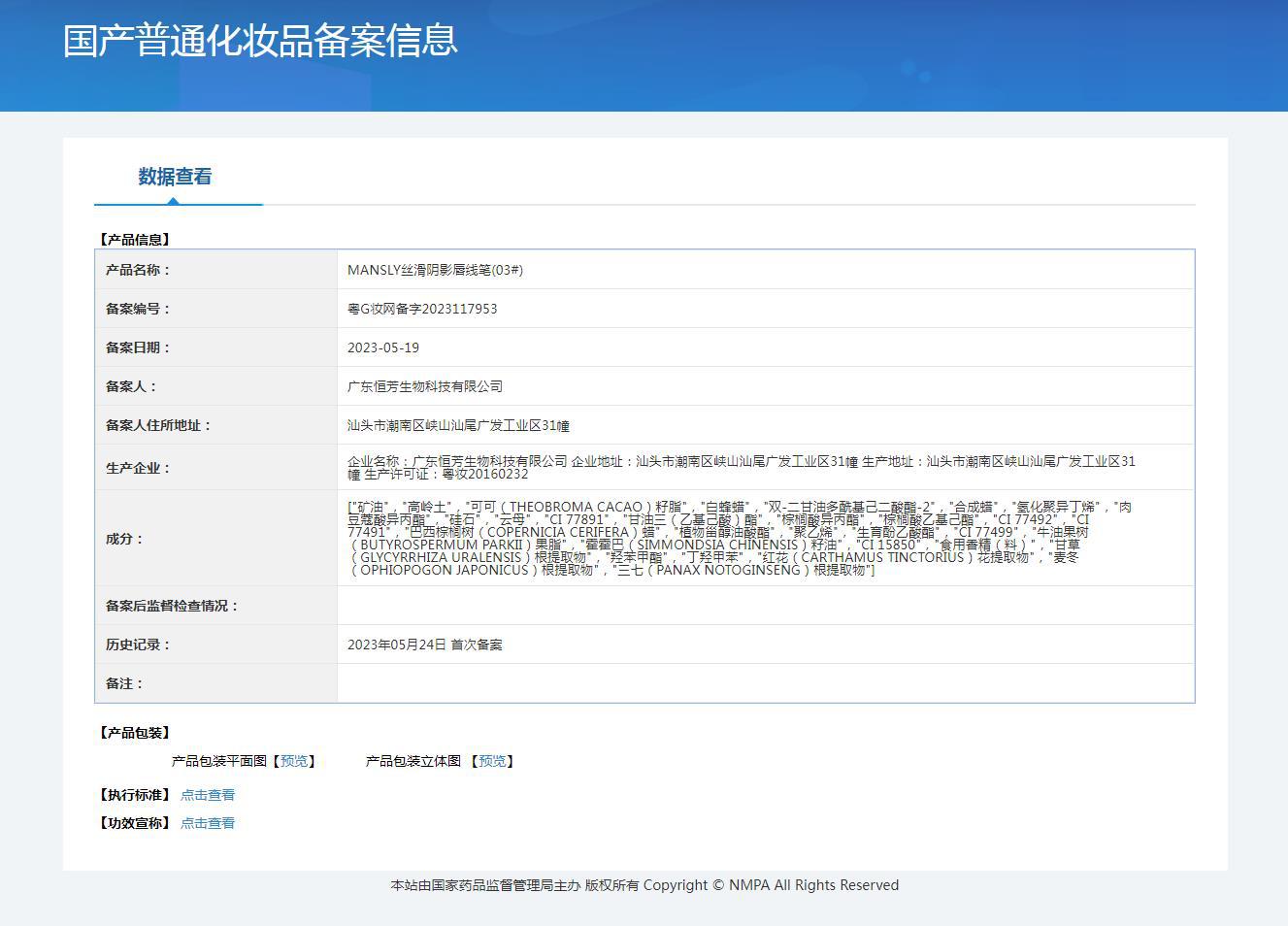Click history entry 2023年05月24日 首次备案
This screenshot has width=1288, height=926.
[425, 645]
